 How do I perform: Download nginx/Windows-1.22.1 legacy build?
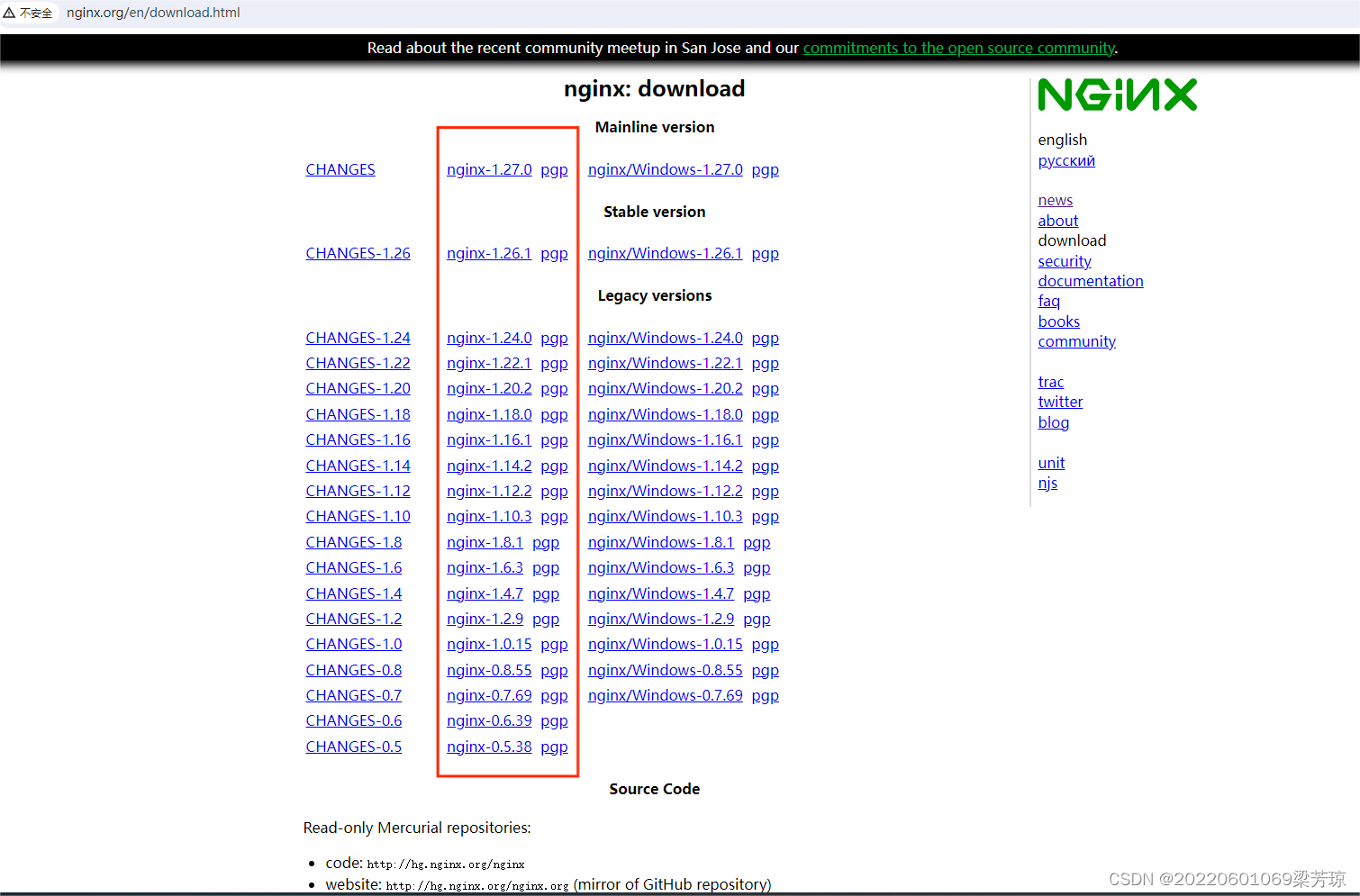click(665, 363)
